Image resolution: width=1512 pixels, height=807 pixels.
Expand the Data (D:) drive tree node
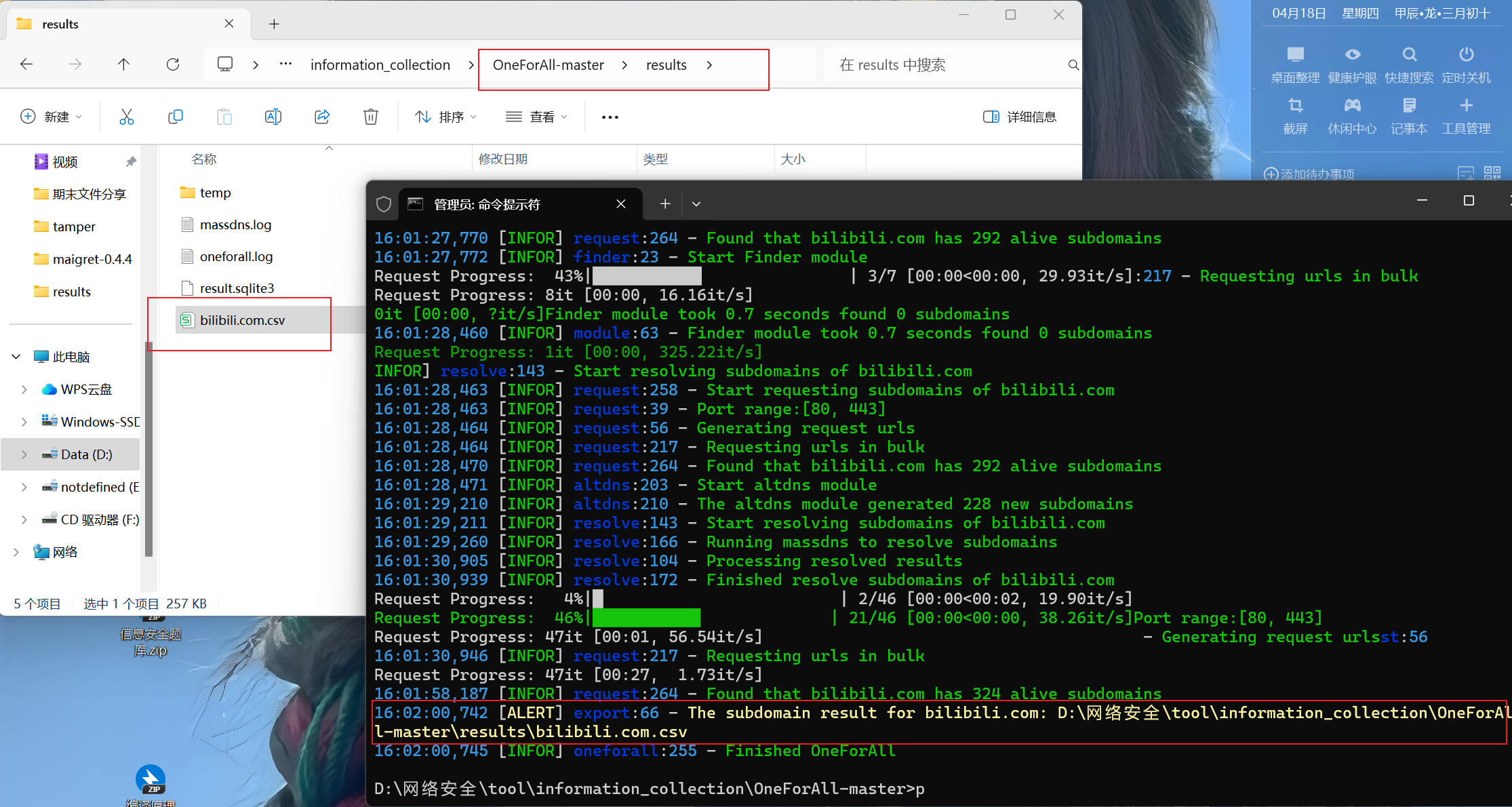(x=24, y=454)
